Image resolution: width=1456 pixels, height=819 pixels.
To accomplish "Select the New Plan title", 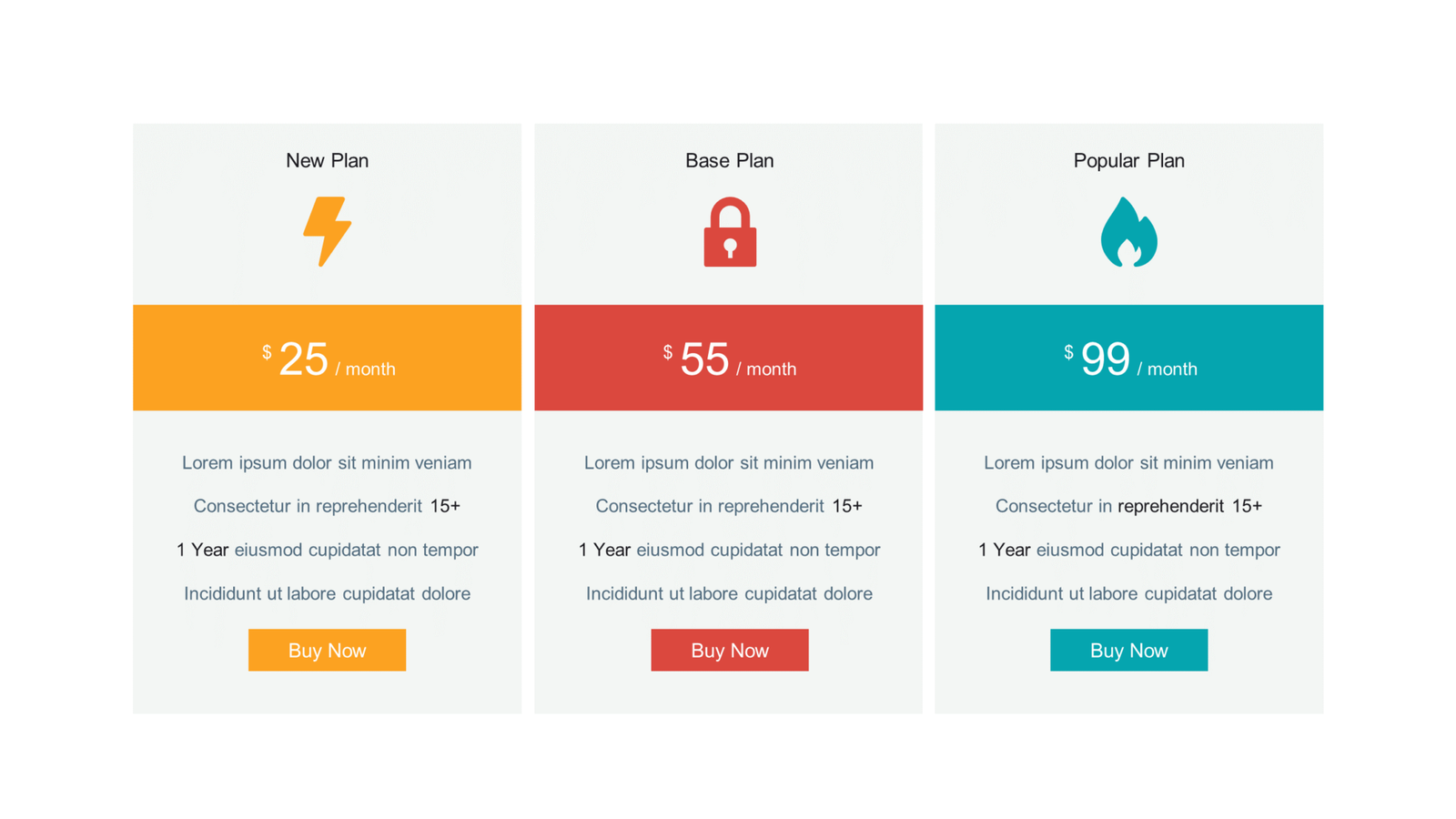I will point(327,160).
